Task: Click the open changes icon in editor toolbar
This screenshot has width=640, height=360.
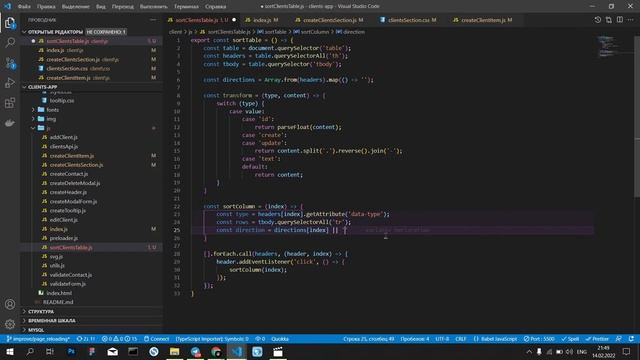Action: point(609,20)
